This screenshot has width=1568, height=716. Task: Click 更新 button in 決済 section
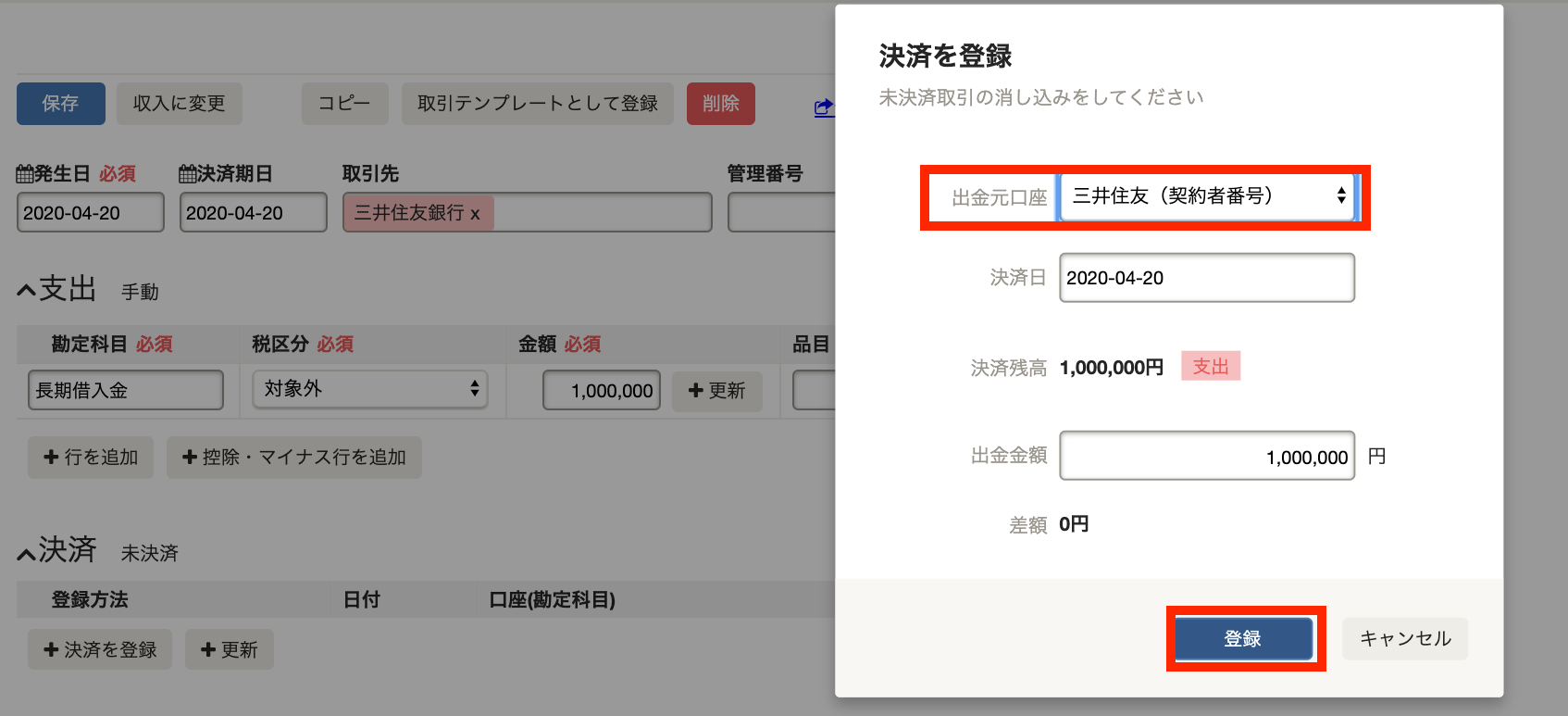point(230,650)
